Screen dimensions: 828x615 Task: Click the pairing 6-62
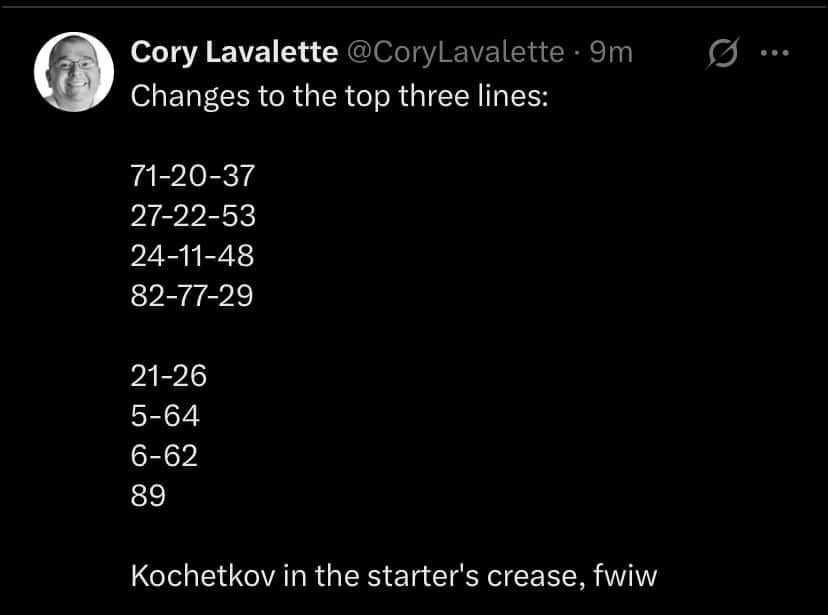(x=159, y=455)
